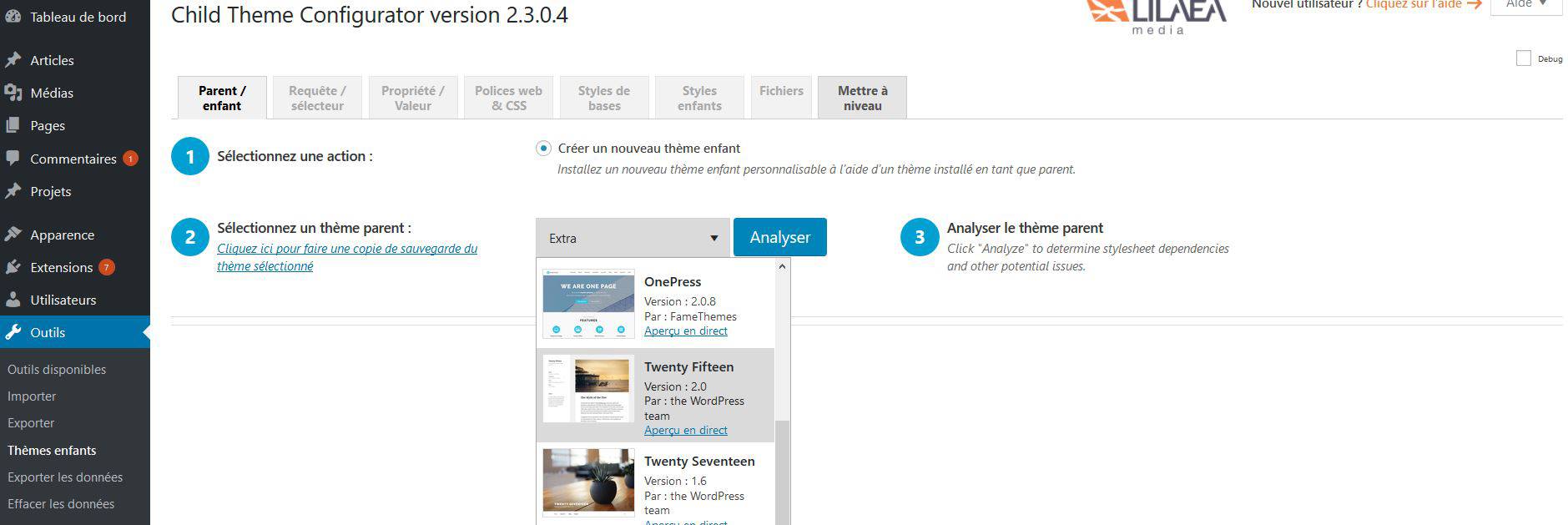Click the Projets pin icon

(x=13, y=191)
